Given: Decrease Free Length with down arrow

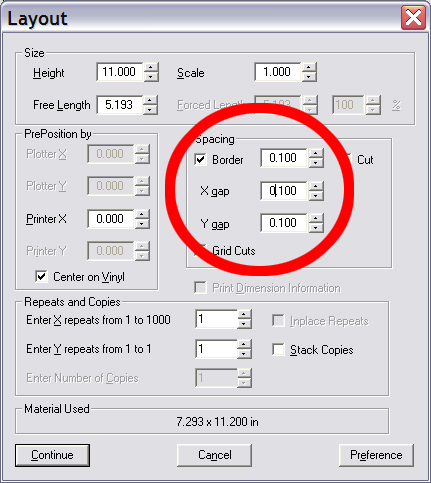Looking at the screenshot, I should (150, 110).
